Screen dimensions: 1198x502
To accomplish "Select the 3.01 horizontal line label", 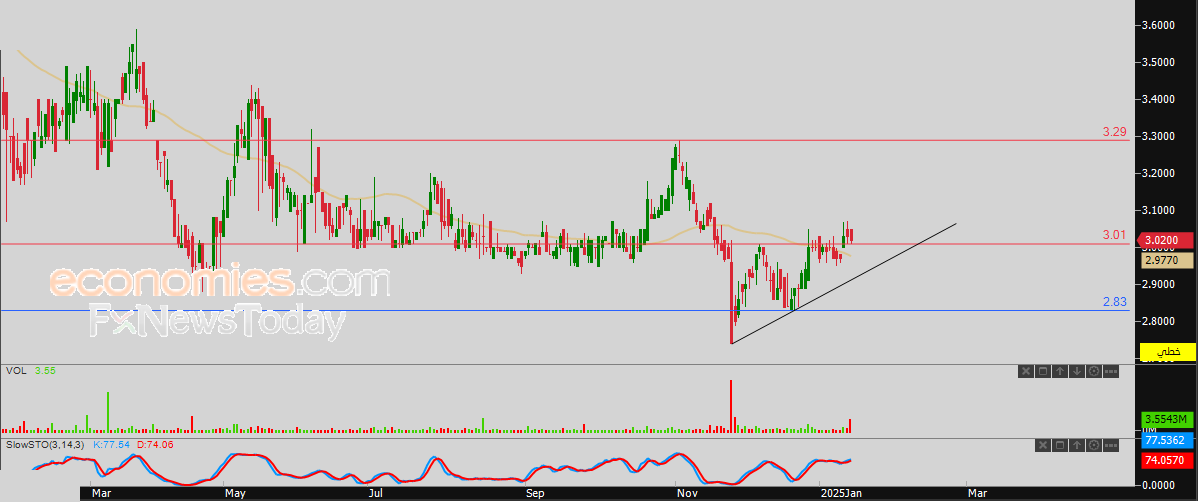I will tap(1114, 235).
